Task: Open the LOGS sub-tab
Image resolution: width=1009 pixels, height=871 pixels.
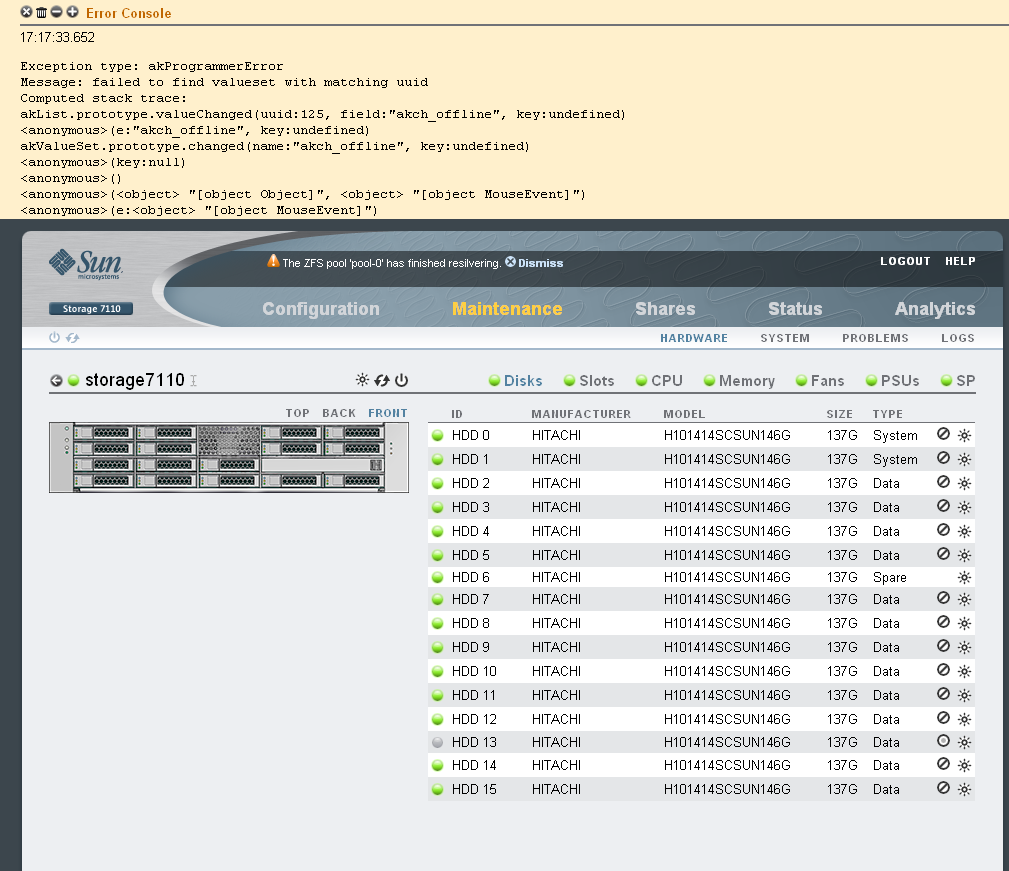Action: (958, 338)
